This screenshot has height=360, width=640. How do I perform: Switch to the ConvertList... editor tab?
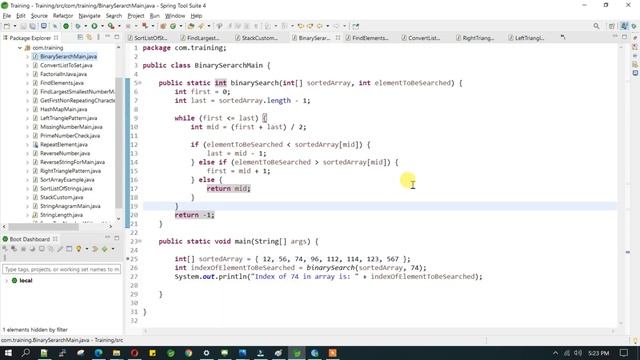(424, 38)
